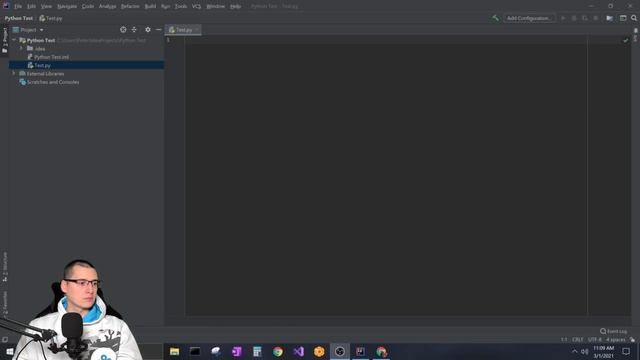Open the Tools menu
The width and height of the screenshot is (640, 360).
pos(181,7)
